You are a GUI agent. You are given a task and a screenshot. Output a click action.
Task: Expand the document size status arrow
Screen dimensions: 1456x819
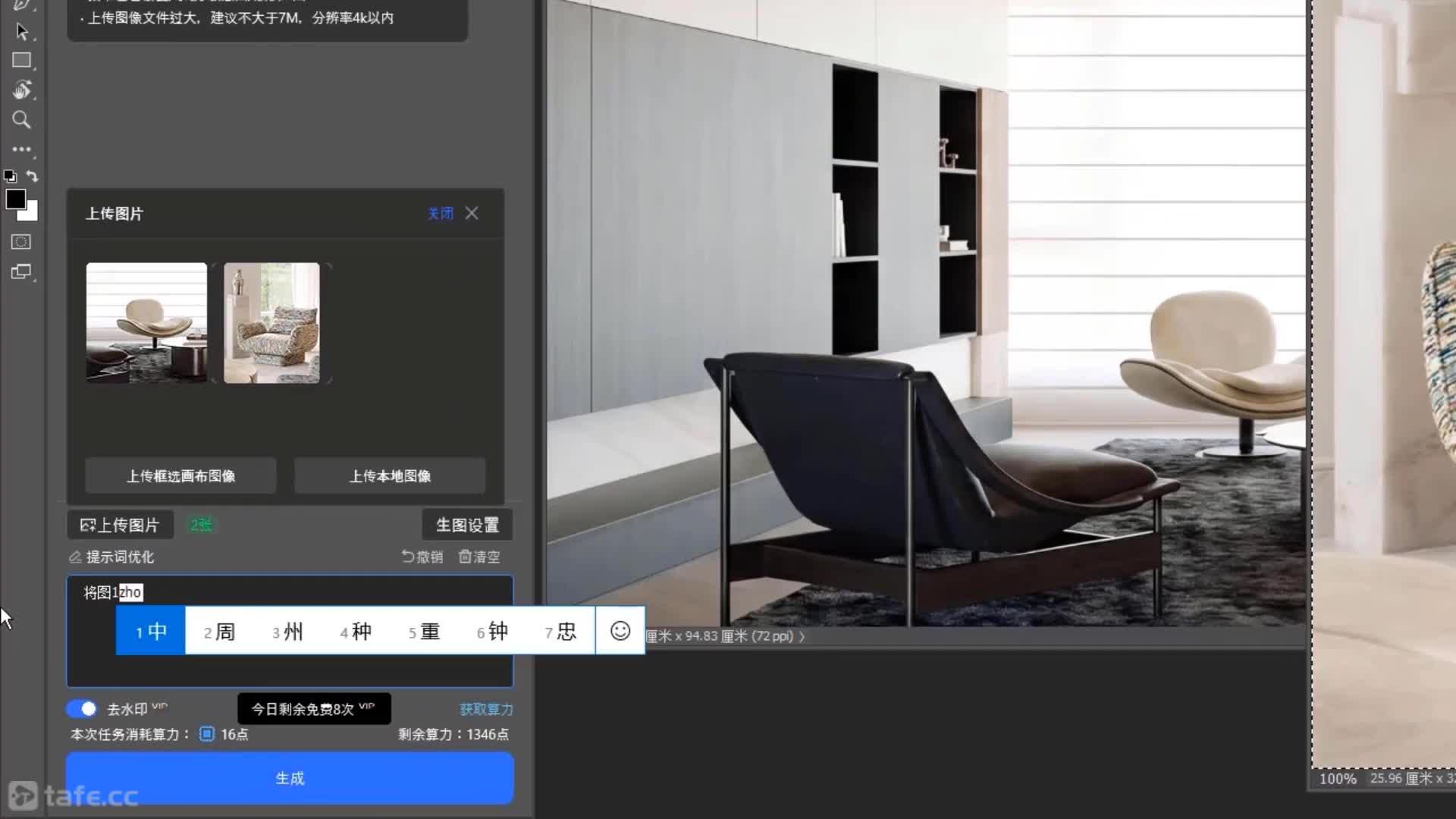802,636
